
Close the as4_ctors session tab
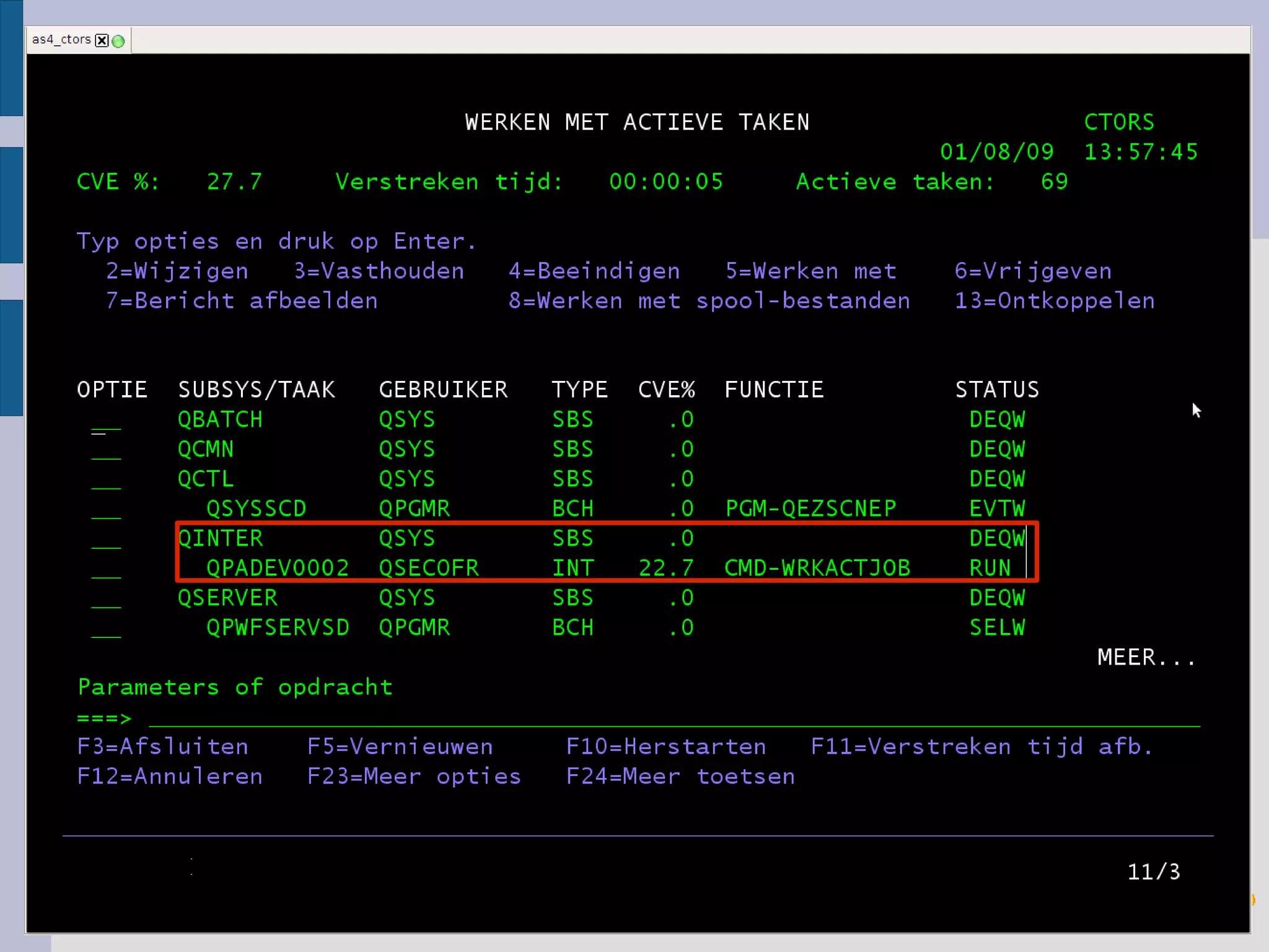click(x=102, y=41)
